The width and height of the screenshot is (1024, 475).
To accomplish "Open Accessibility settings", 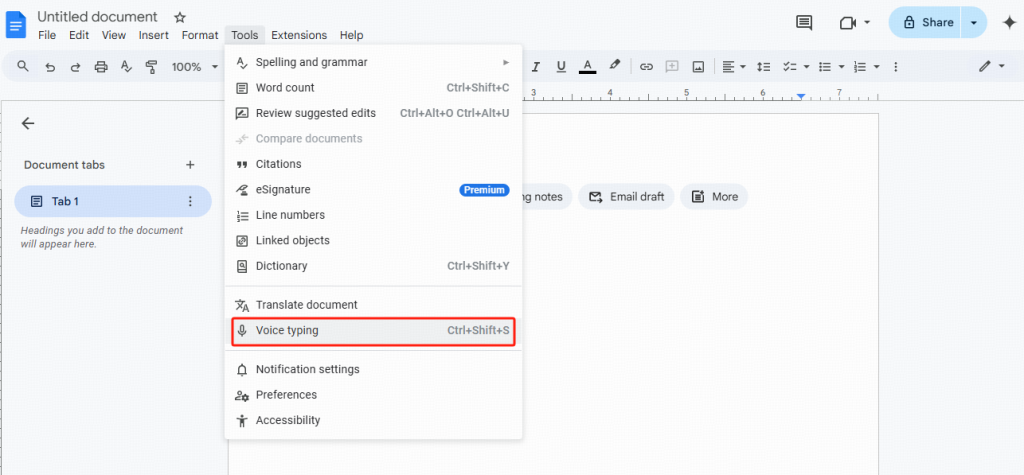I will (374, 420).
